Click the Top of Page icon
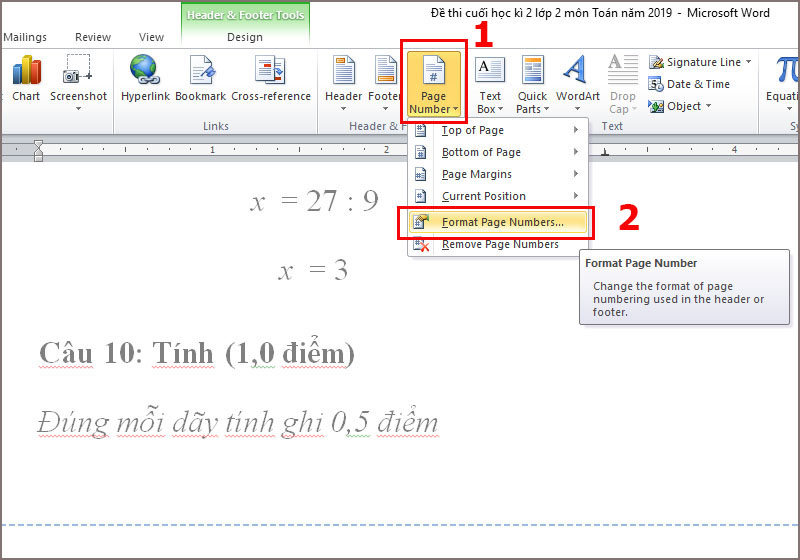The image size is (800, 560). pos(420,130)
